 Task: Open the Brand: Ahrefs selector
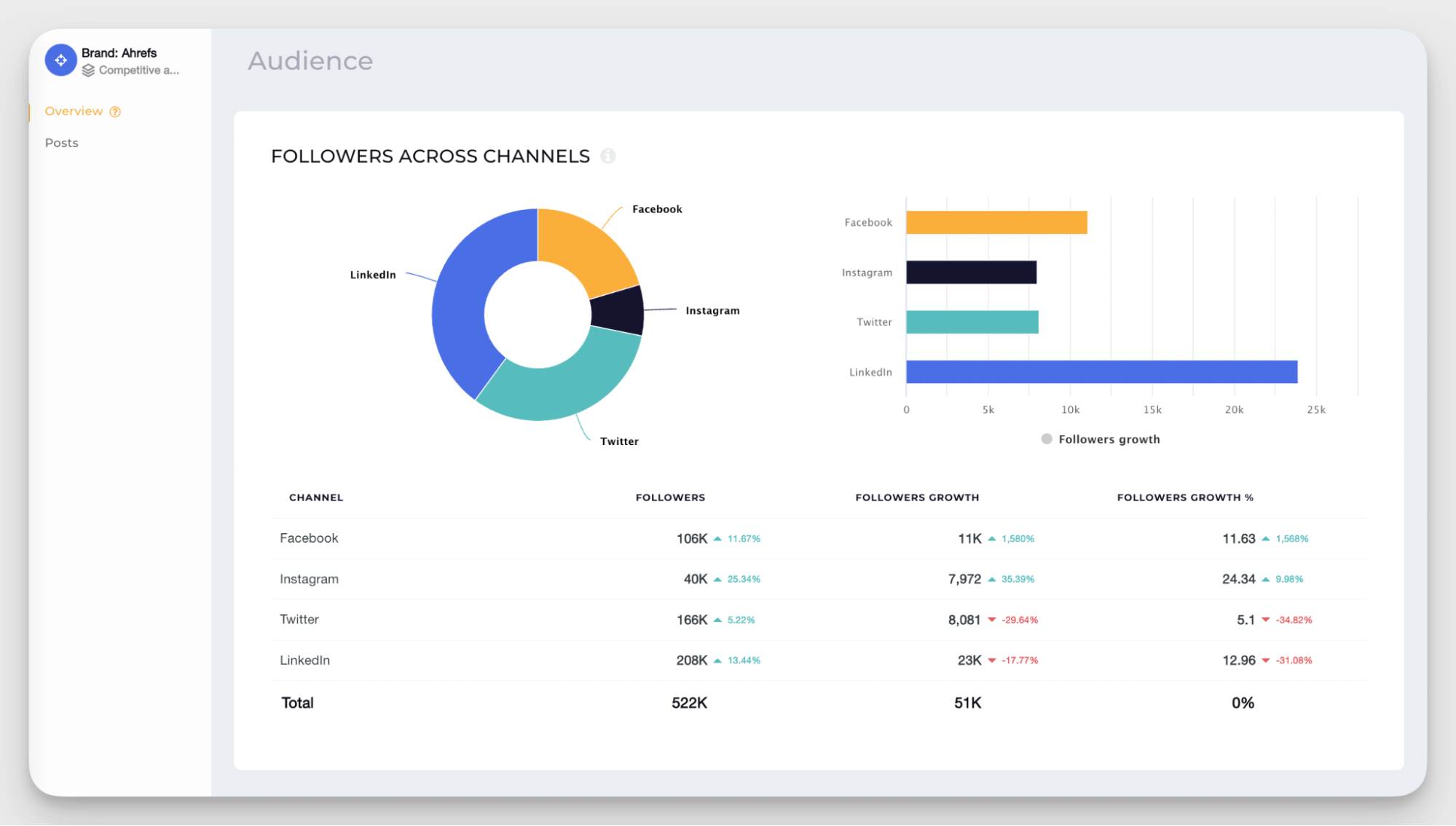118,52
